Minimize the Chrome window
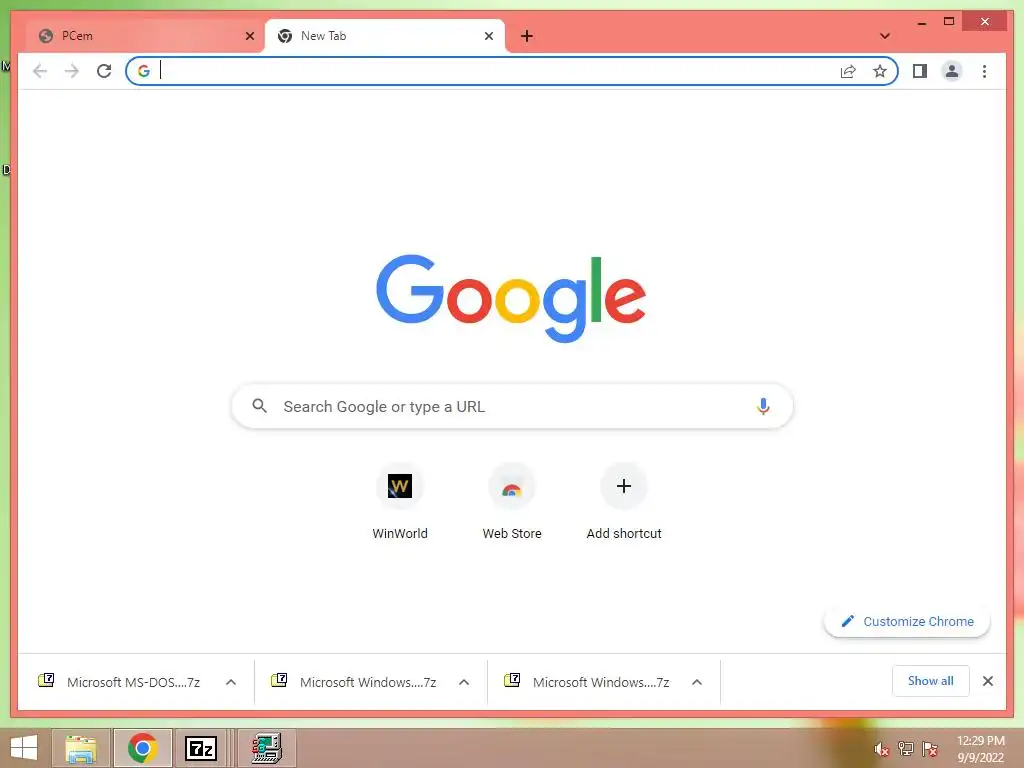Viewport: 1024px width, 768px height. 921,22
